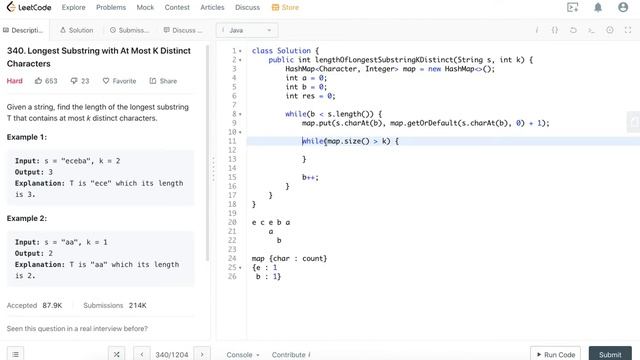
Task: Open the Explore menu item
Action: click(73, 7)
